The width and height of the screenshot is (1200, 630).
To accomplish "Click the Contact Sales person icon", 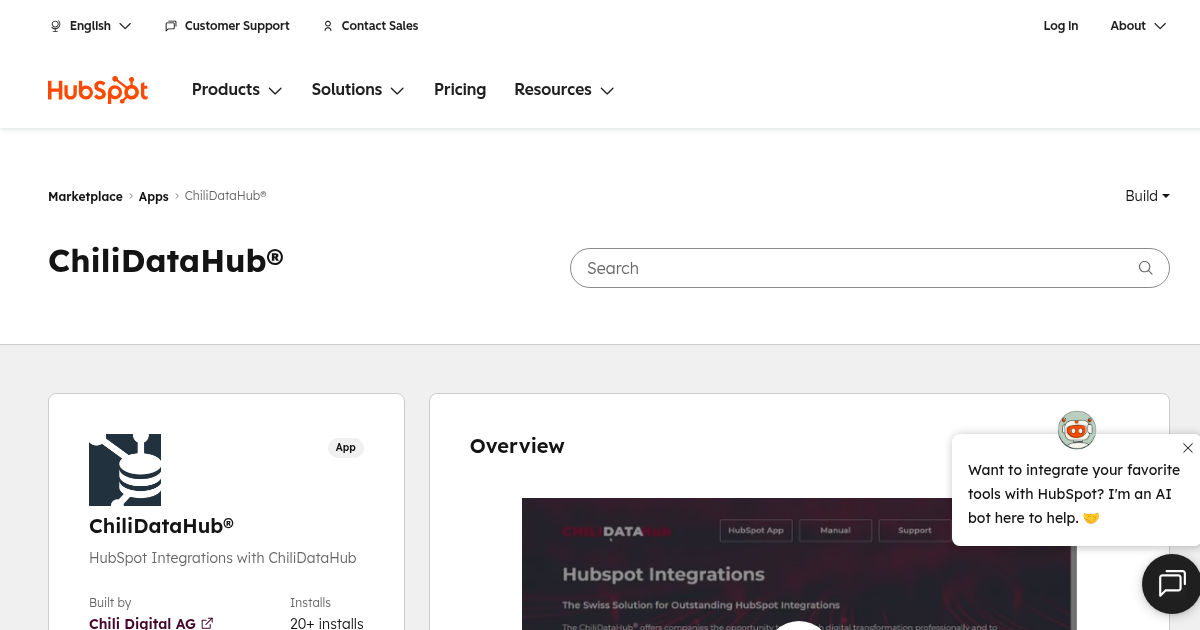I will [328, 26].
